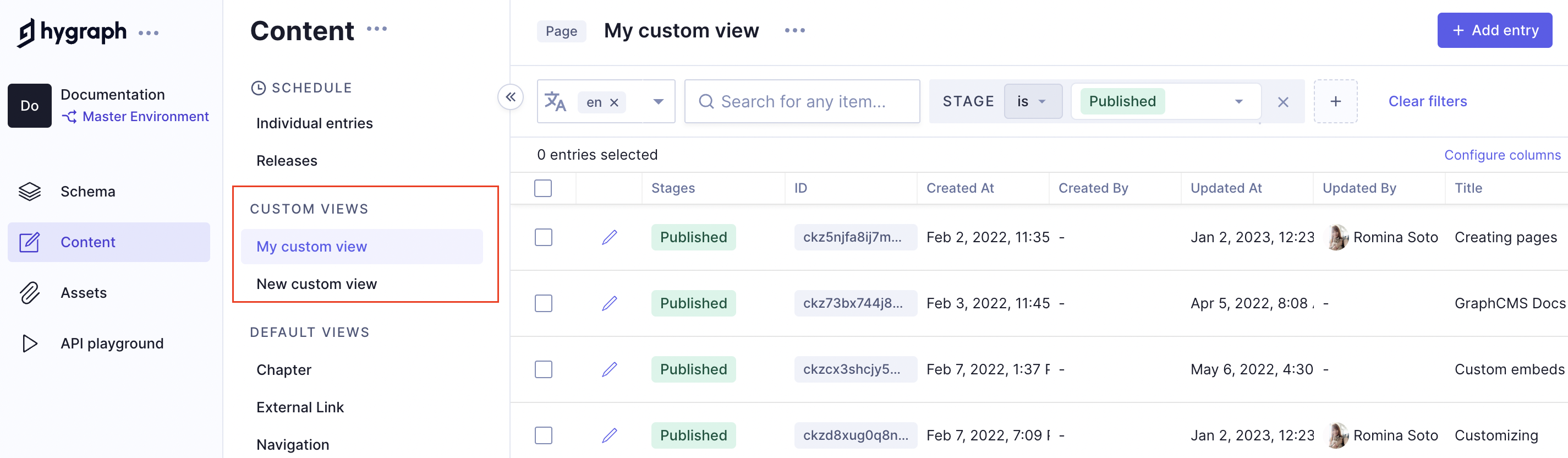Screen dimensions: 1568x458
Task: Toggle the select-all checkbox in table header
Action: (x=543, y=188)
